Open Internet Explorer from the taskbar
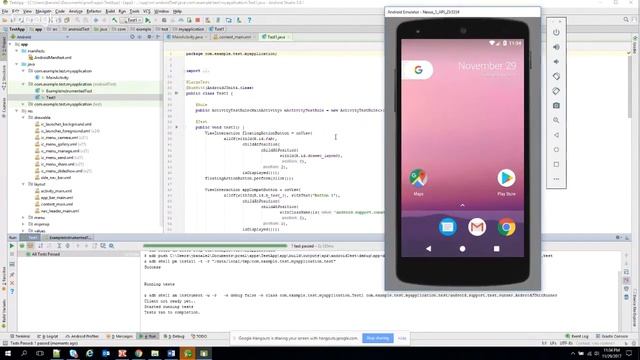Screen dimensions: 640x360 89,353
